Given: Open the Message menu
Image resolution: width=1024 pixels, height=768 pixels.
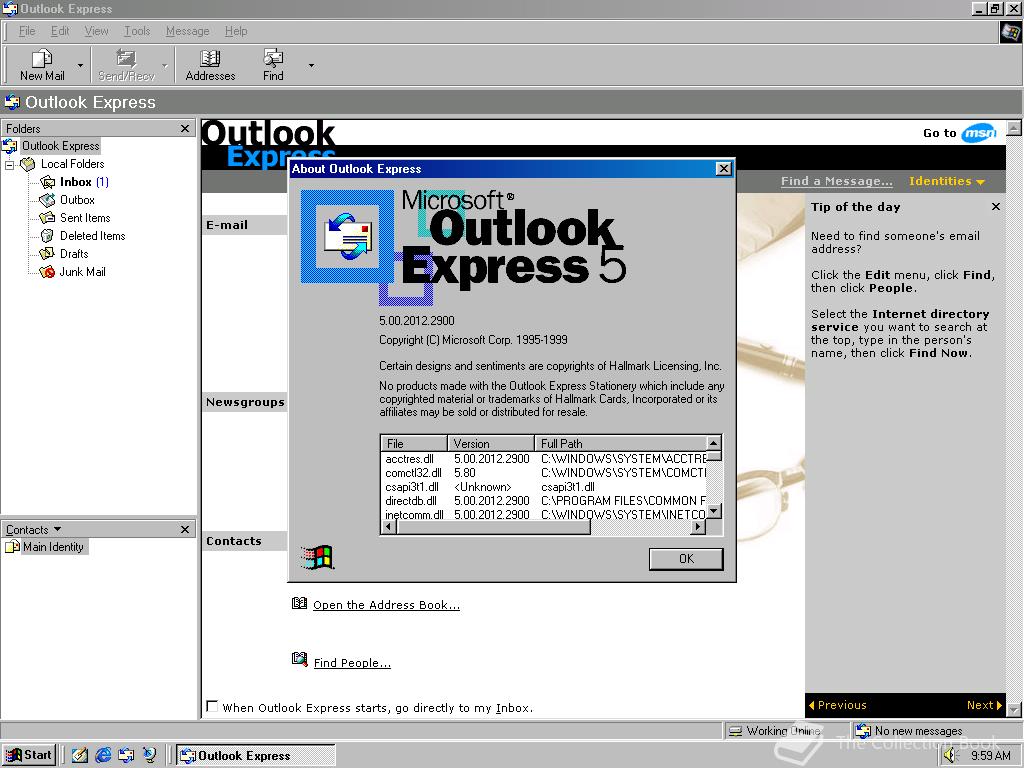Looking at the screenshot, I should [x=187, y=31].
